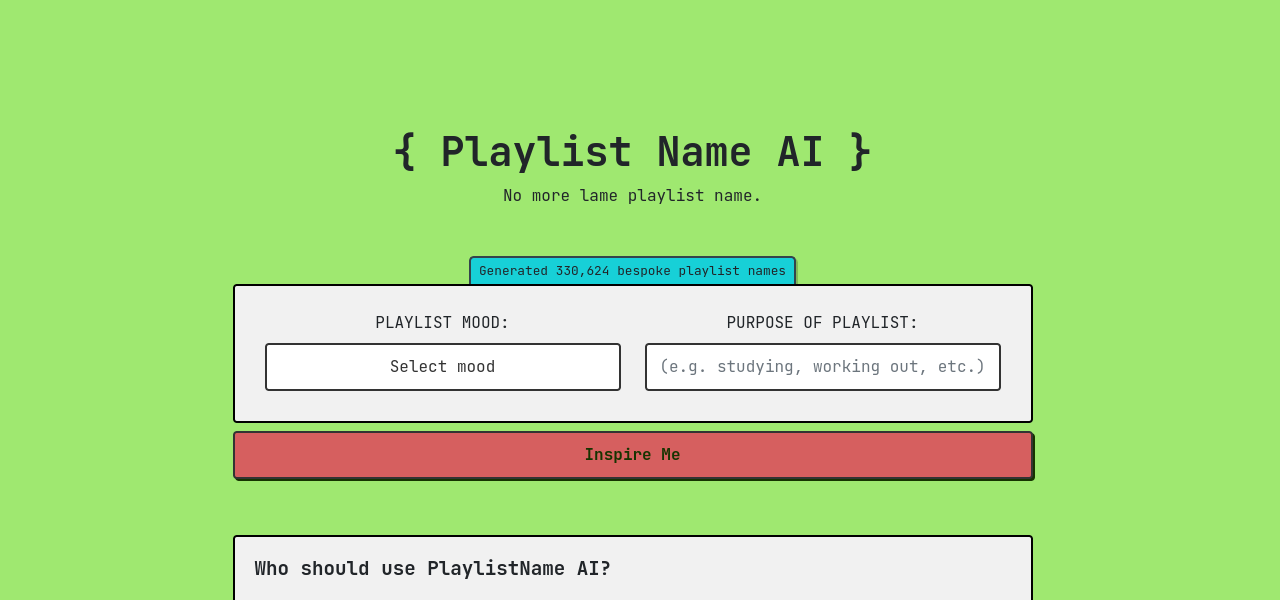Screen dimensions: 1280x600
Task: Open the Select mood dropdown
Action: coord(442,367)
